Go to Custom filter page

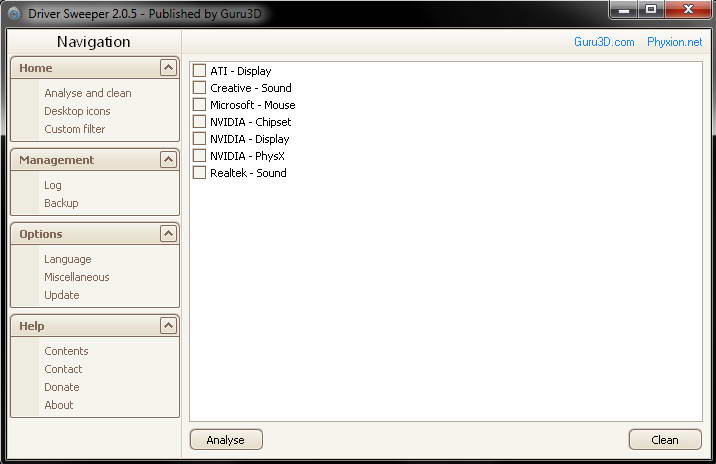[x=74, y=129]
